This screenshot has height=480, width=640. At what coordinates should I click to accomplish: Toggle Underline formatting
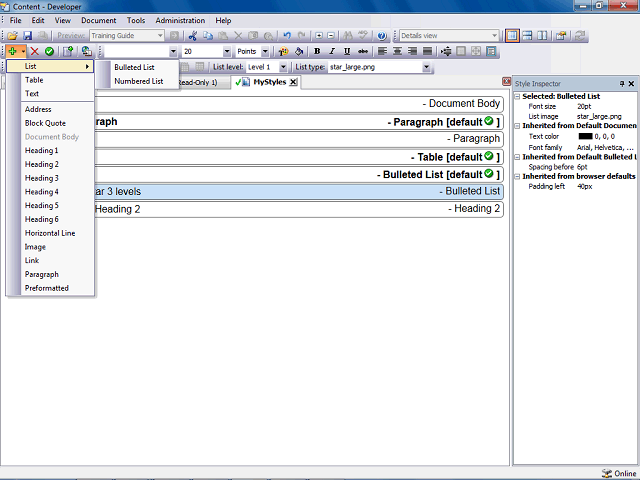click(347, 51)
